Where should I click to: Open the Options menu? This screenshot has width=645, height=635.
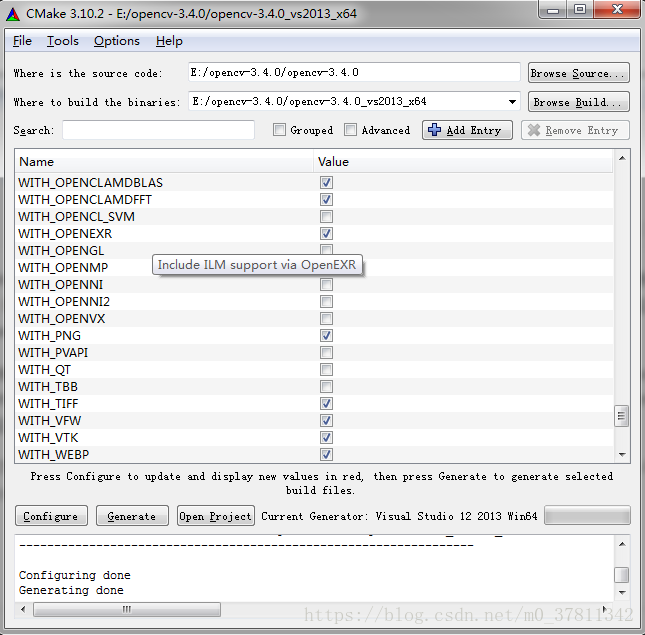click(116, 41)
